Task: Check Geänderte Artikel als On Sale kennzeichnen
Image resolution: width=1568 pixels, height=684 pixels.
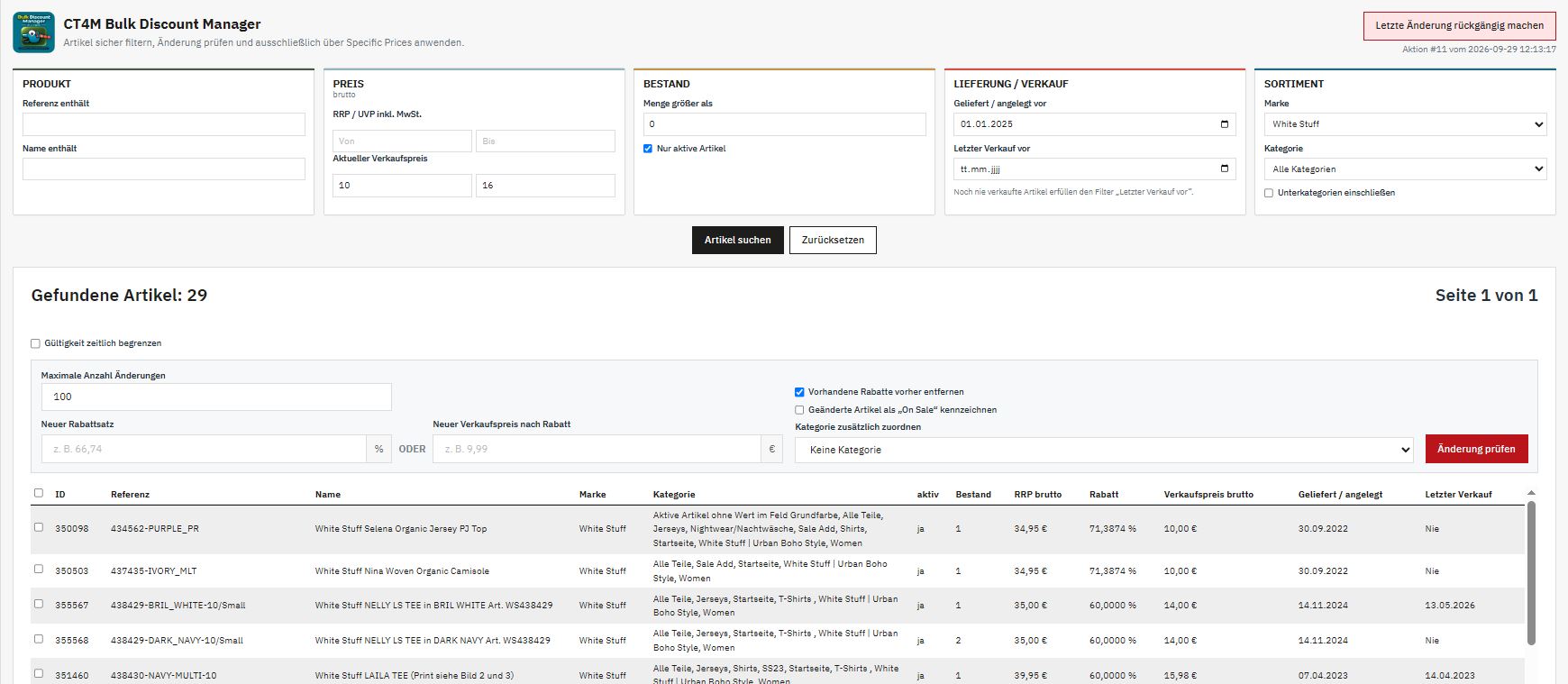Action: pyautogui.click(x=799, y=410)
